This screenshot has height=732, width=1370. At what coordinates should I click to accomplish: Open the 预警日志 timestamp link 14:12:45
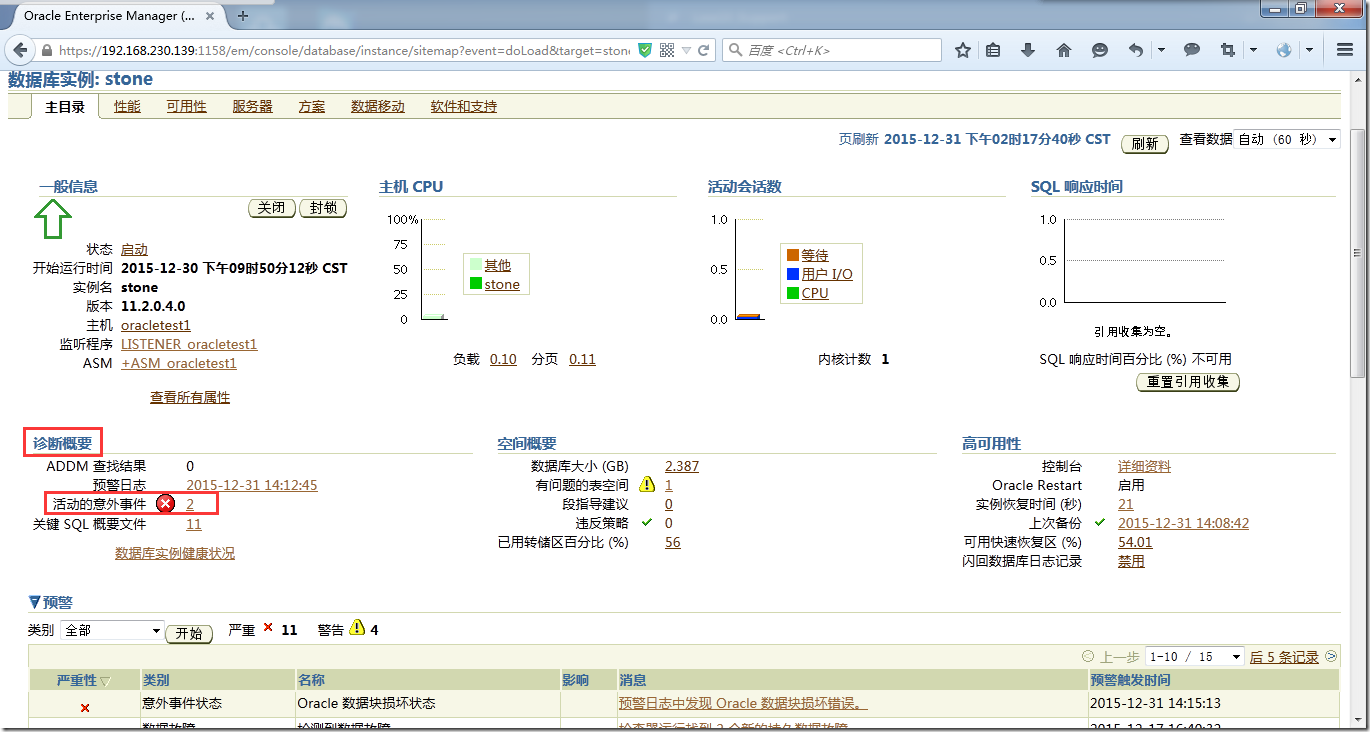(x=252, y=485)
